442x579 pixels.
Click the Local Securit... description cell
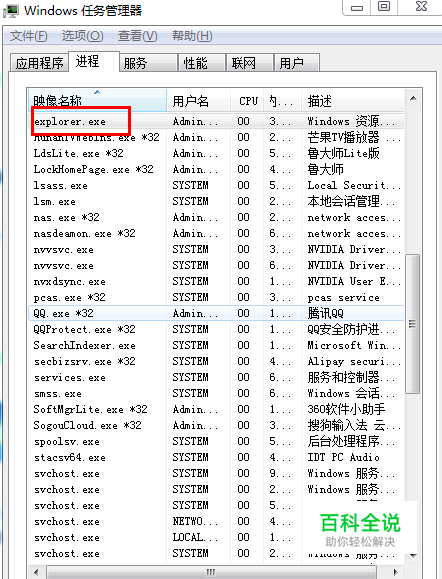354,185
